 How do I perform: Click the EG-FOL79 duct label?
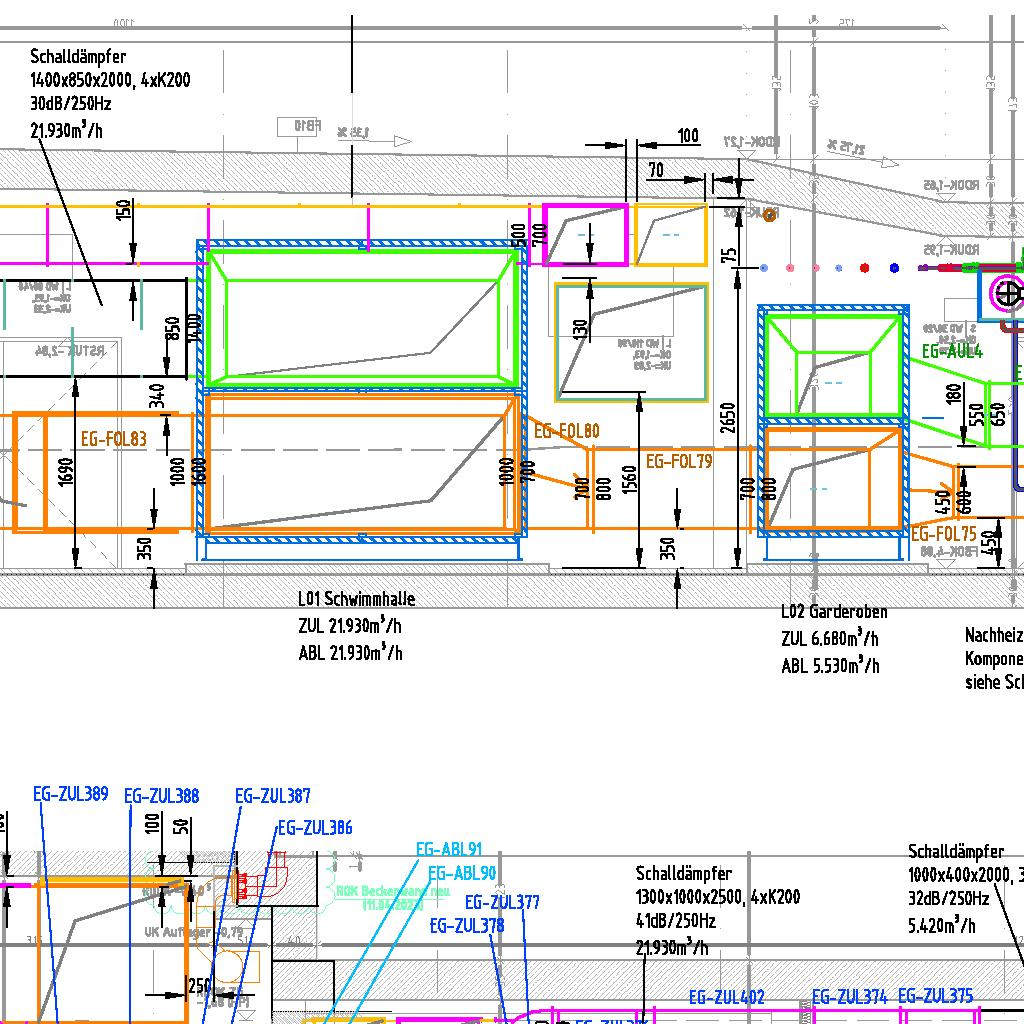(x=679, y=462)
